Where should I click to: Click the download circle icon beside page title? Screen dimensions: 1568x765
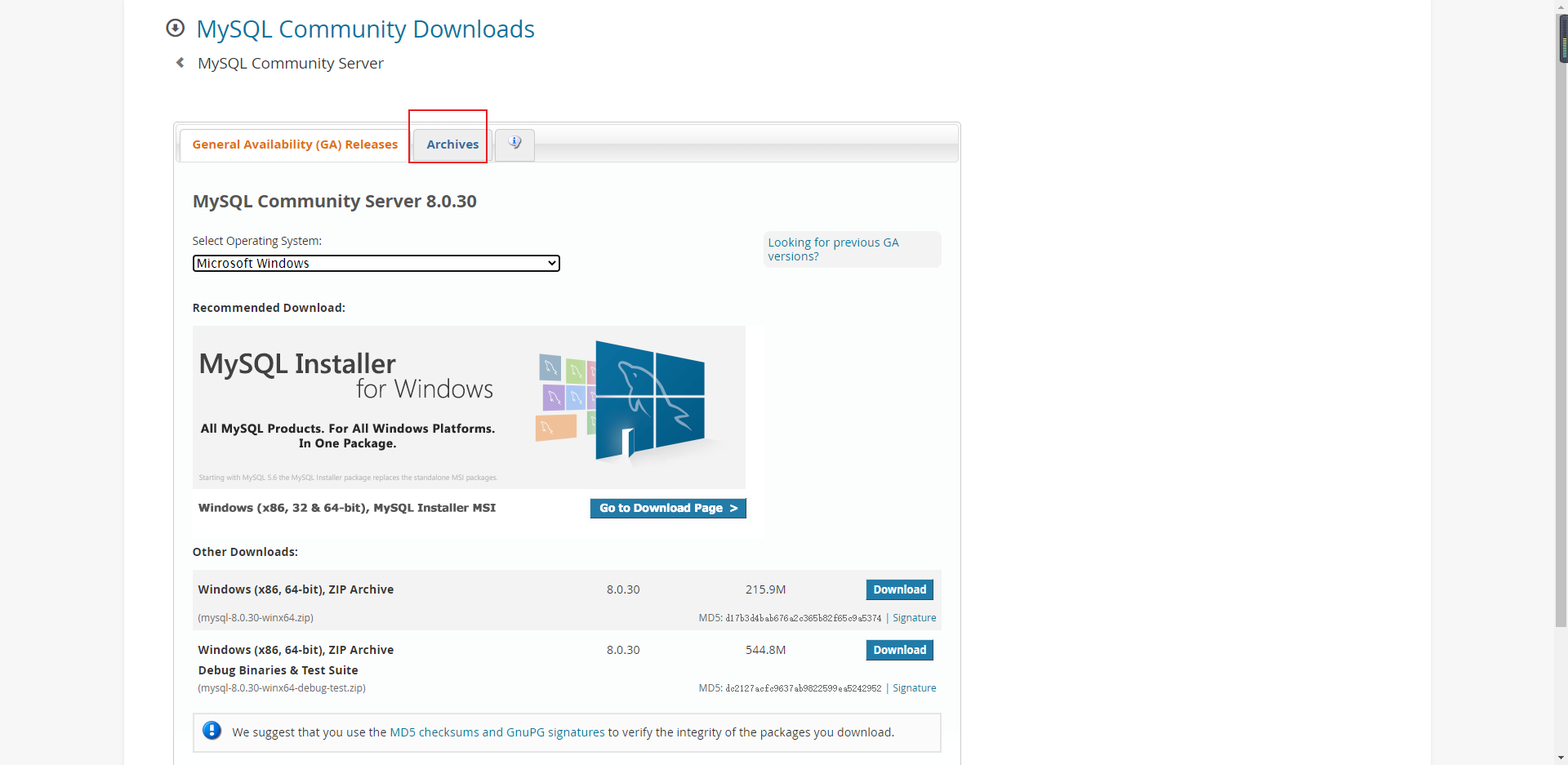click(x=175, y=29)
